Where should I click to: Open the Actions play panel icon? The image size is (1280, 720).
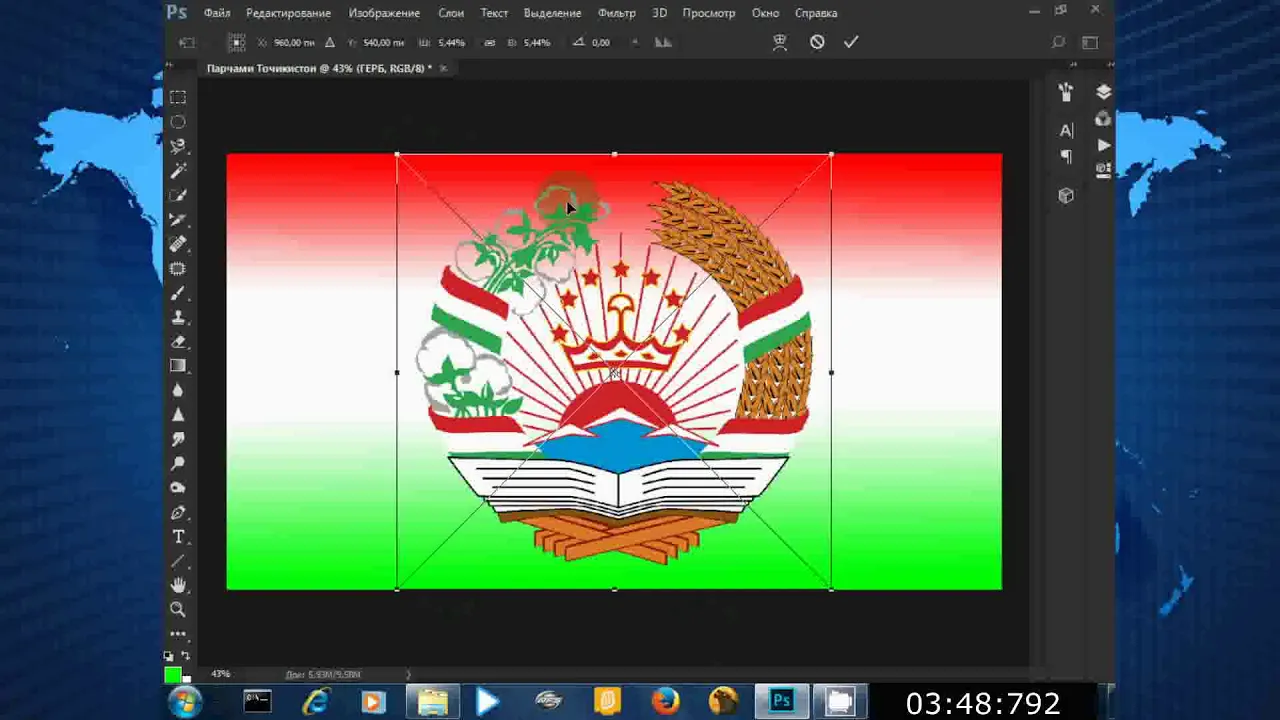[1103, 145]
